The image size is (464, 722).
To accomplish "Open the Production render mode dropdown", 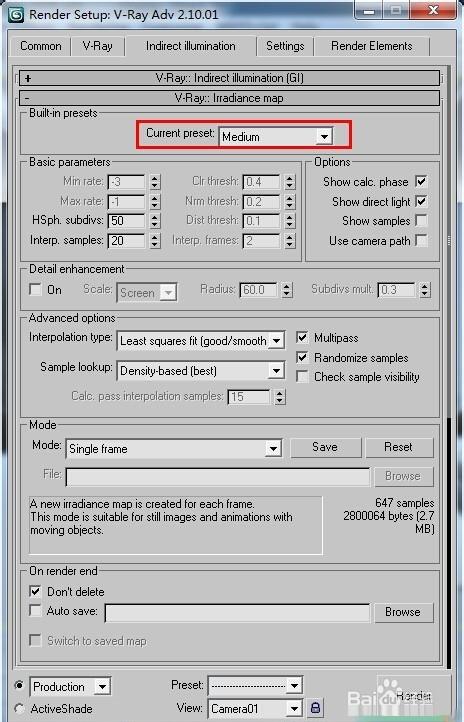I will coord(70,687).
